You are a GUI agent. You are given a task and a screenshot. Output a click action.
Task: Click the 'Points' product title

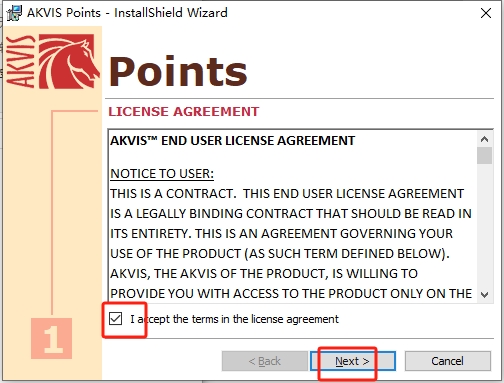pyautogui.click(x=178, y=71)
